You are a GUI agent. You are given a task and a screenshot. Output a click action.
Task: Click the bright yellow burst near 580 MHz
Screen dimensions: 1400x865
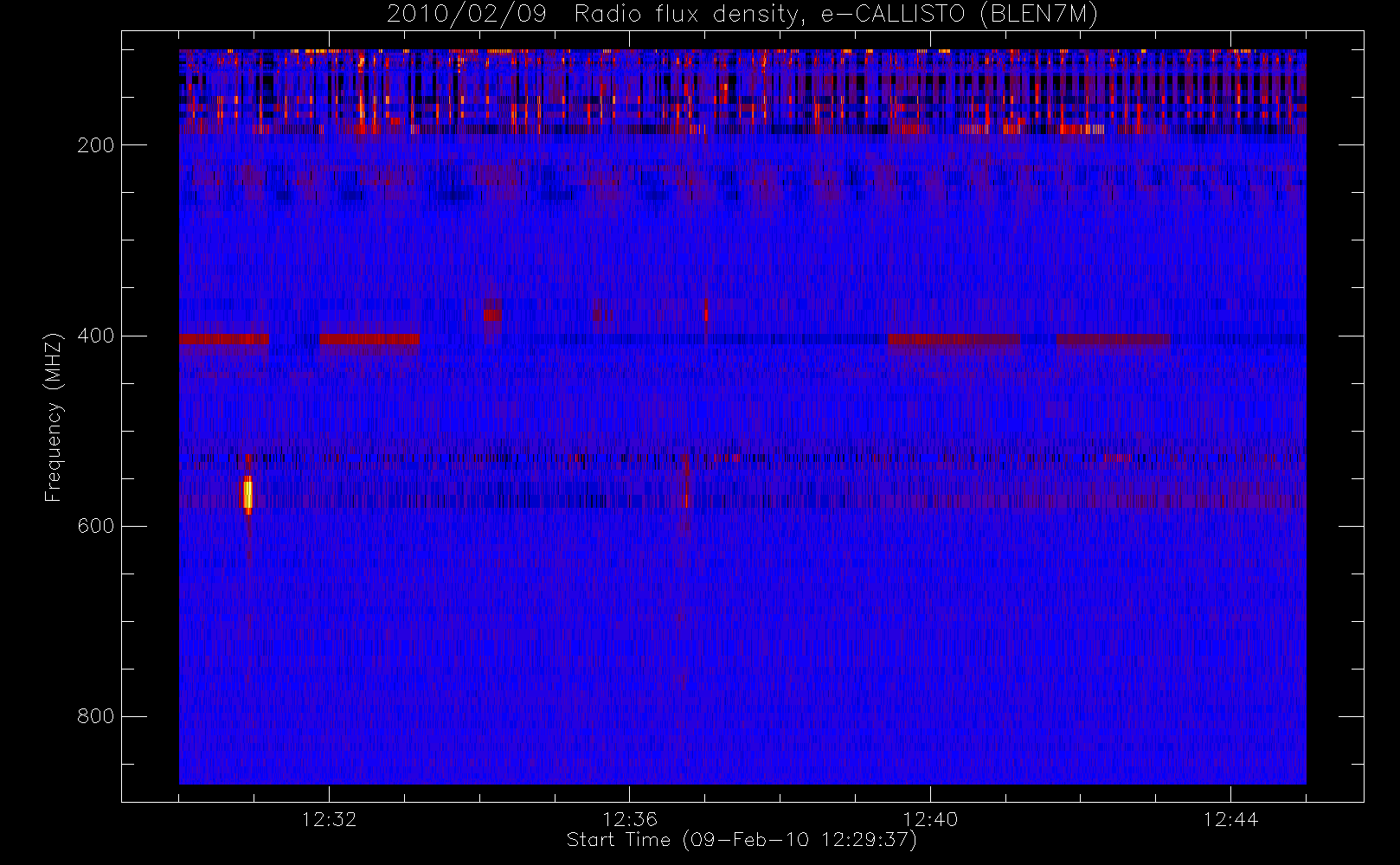coord(247,494)
